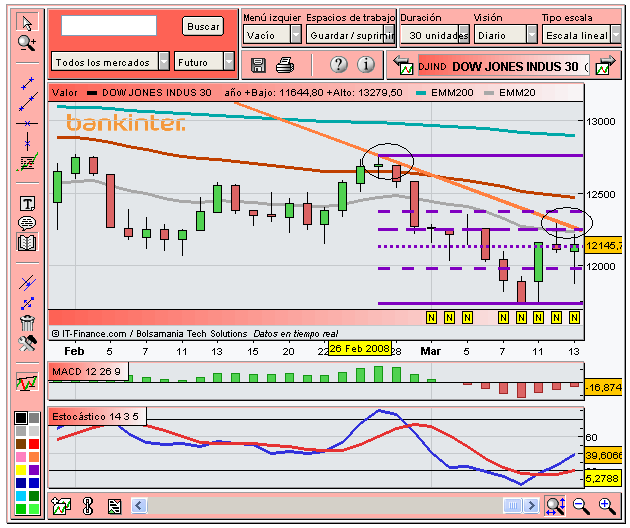Pick the cyan color swatch

[x=21, y=496]
